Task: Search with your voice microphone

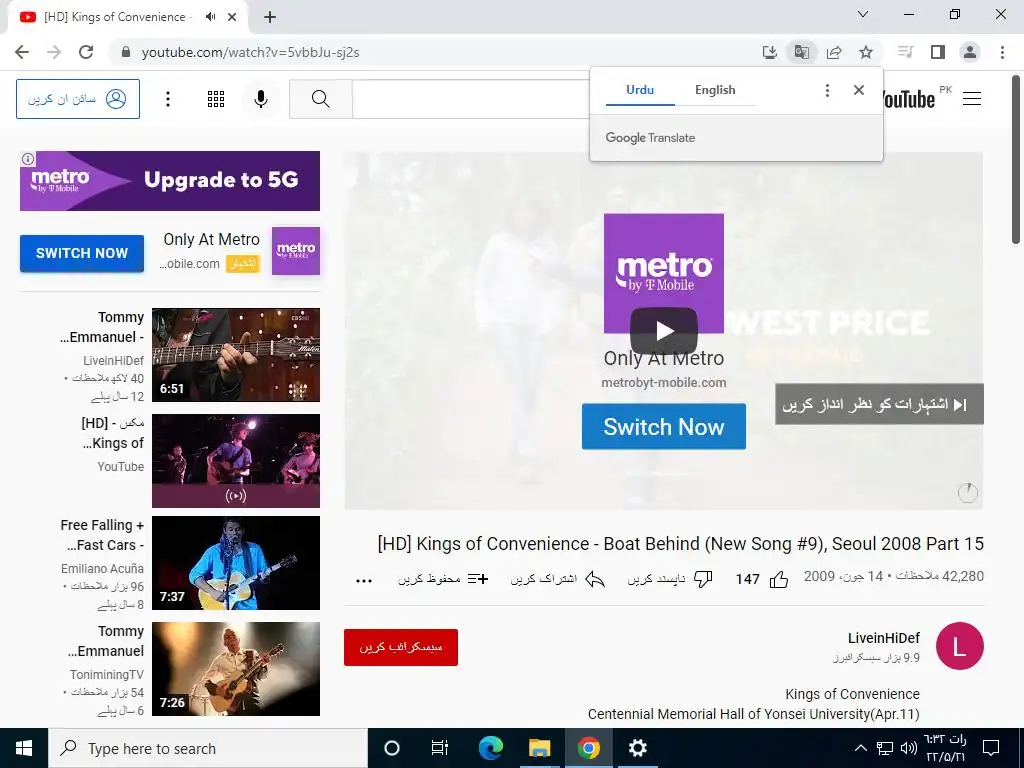Action: [x=261, y=99]
